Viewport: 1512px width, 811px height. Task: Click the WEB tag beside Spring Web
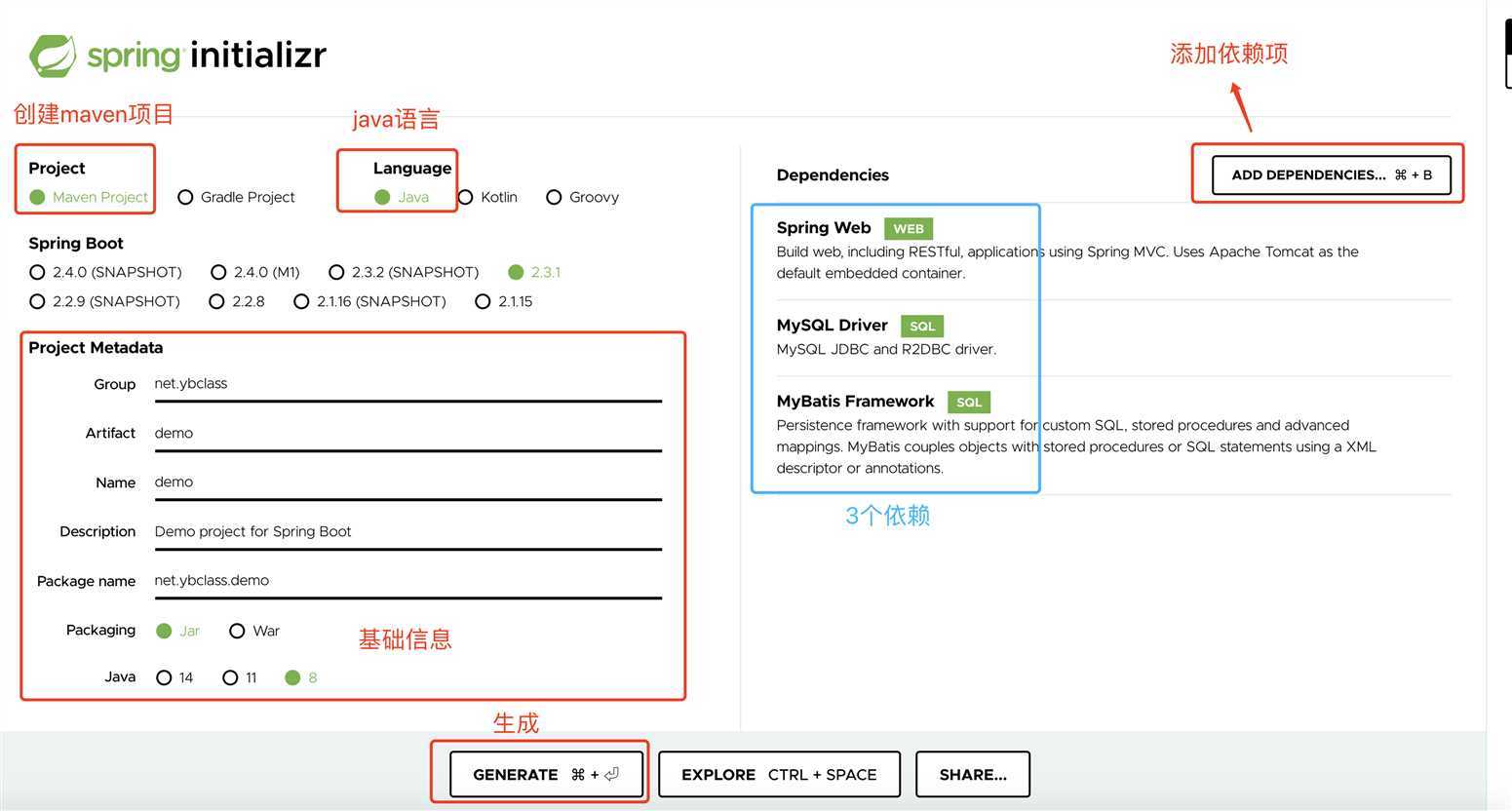(909, 229)
